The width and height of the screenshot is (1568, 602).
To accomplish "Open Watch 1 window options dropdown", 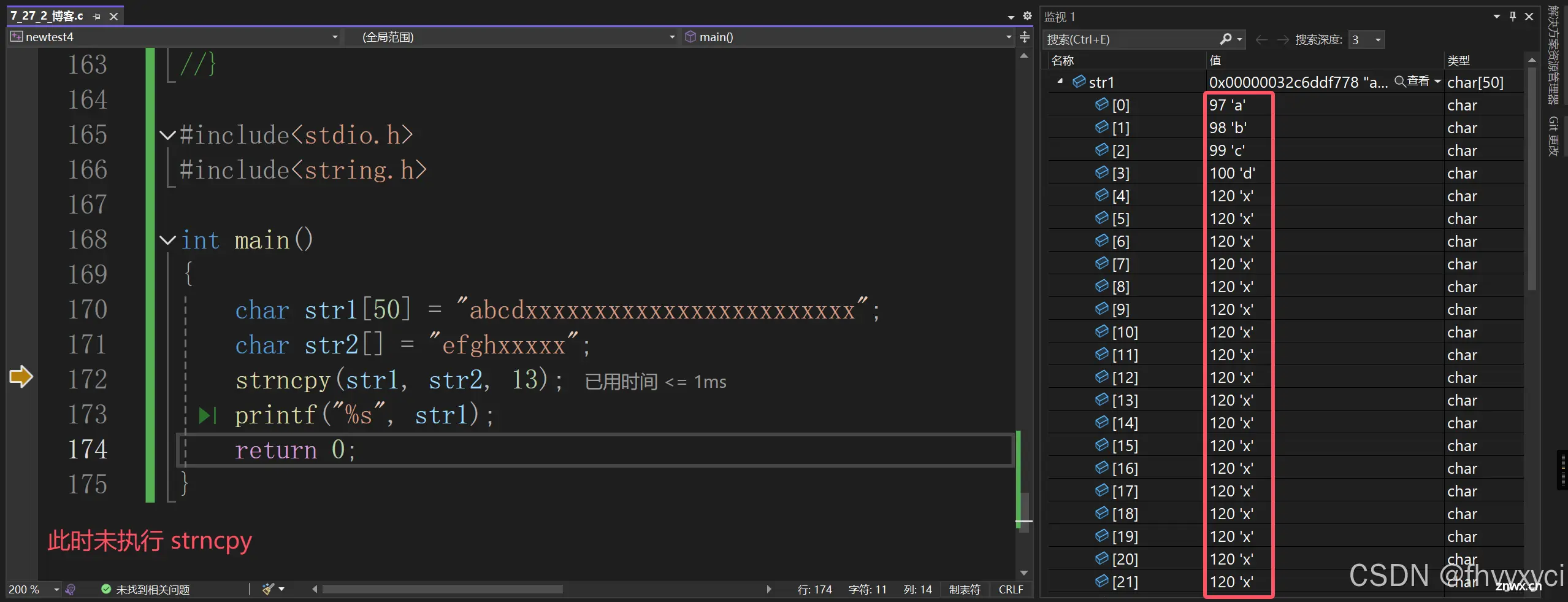I will [1497, 17].
